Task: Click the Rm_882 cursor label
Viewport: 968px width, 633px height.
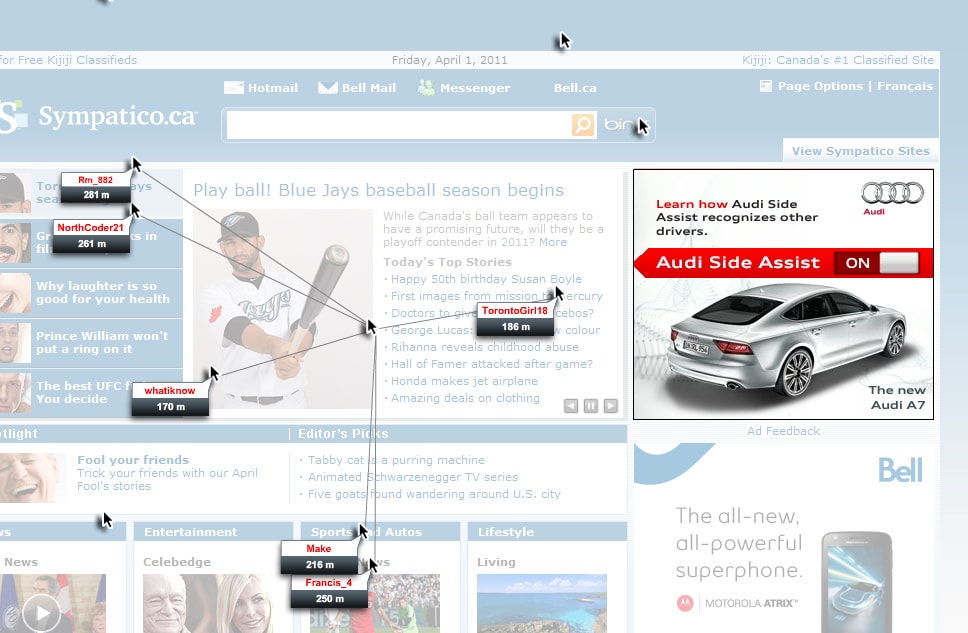Action: (x=96, y=187)
